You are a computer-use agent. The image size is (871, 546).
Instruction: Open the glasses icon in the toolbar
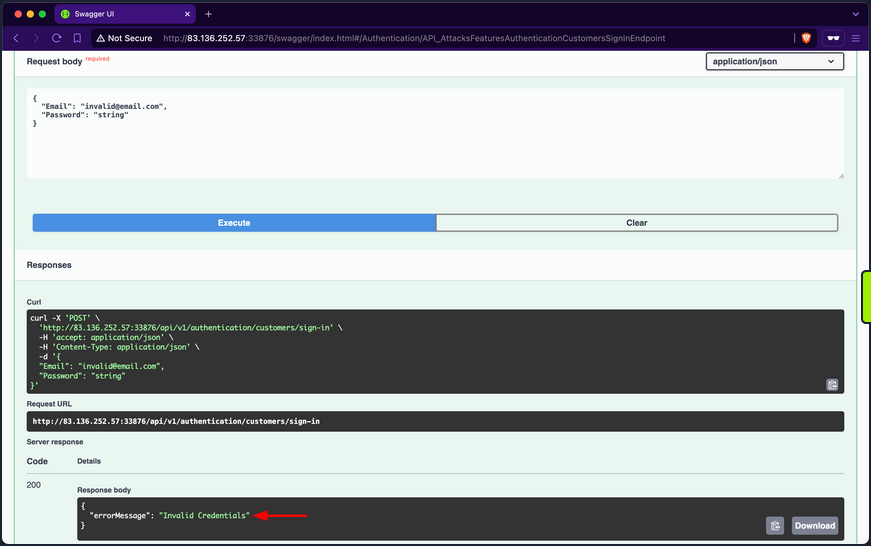833,38
